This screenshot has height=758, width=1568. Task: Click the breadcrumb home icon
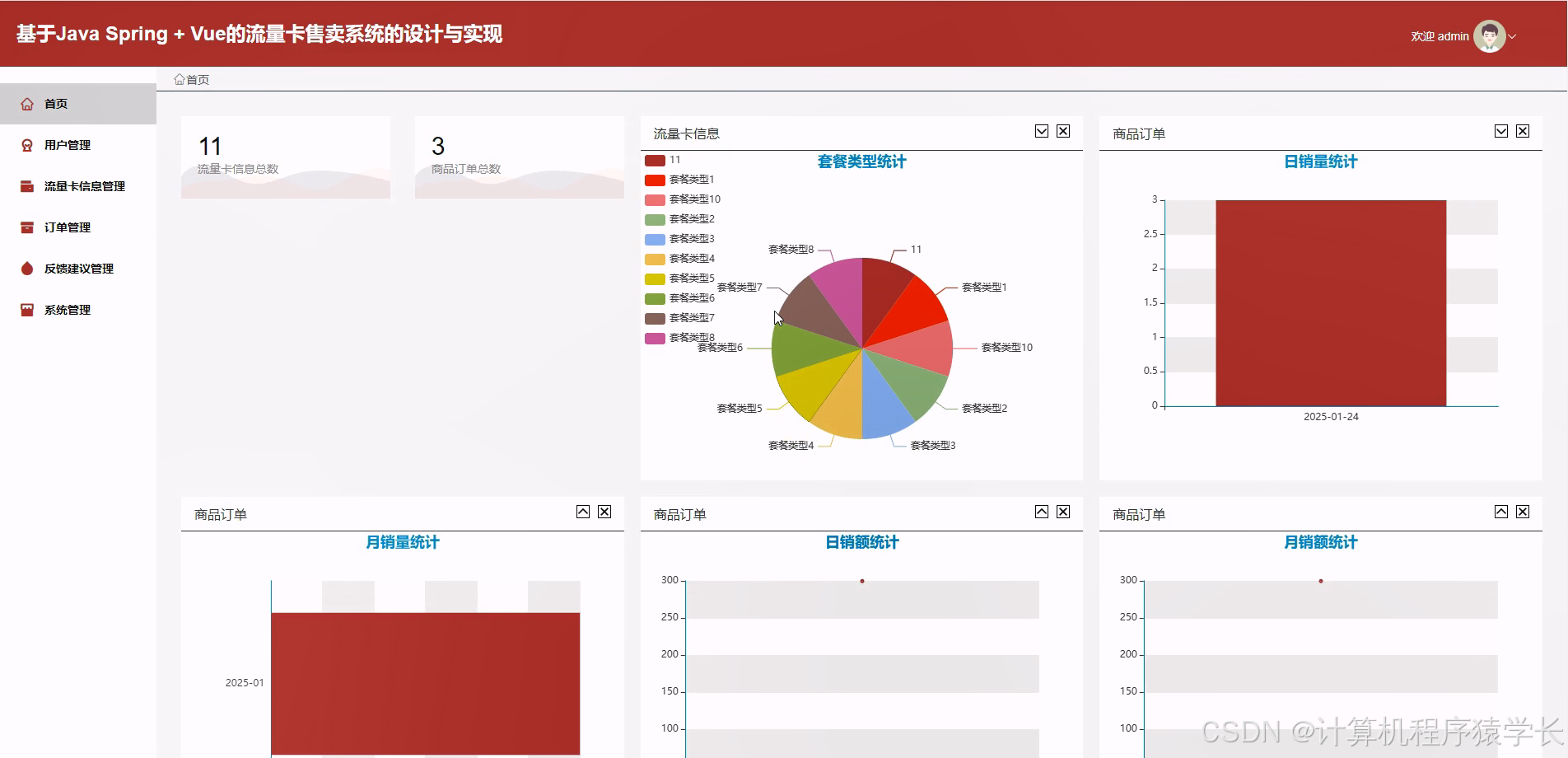[x=179, y=79]
